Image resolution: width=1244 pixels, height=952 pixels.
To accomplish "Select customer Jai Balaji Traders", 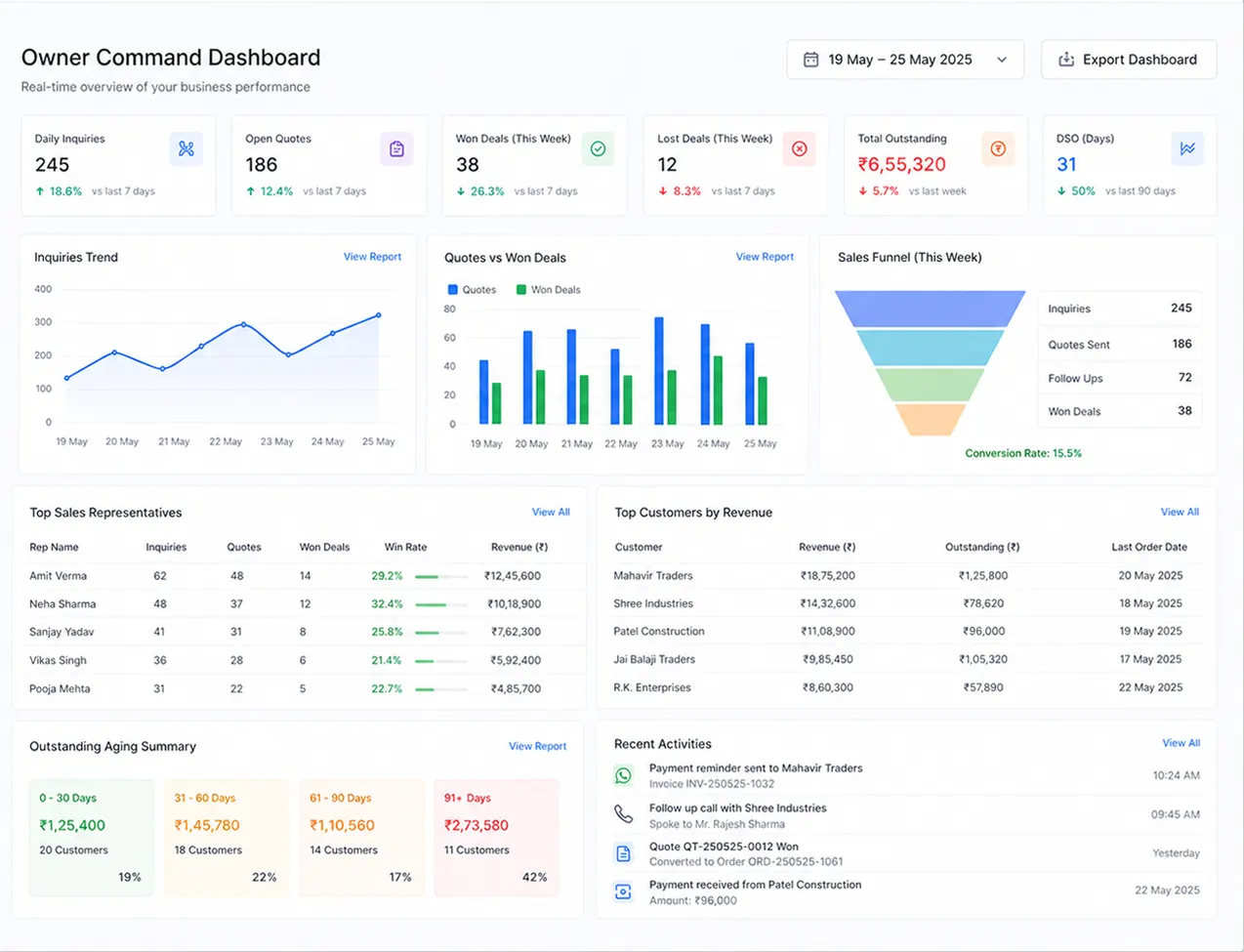I will pos(654,659).
